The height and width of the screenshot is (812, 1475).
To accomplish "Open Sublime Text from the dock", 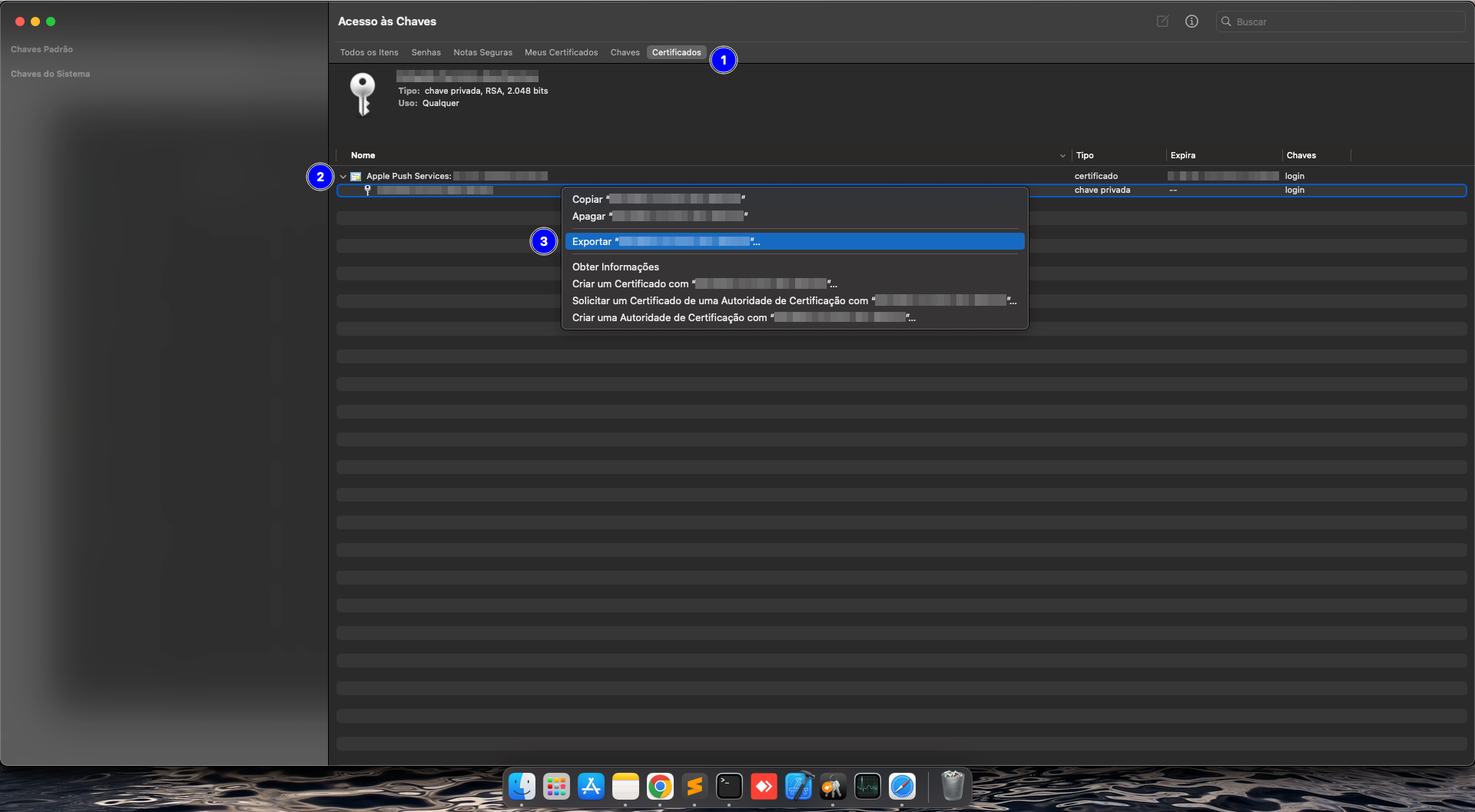I will click(694, 787).
